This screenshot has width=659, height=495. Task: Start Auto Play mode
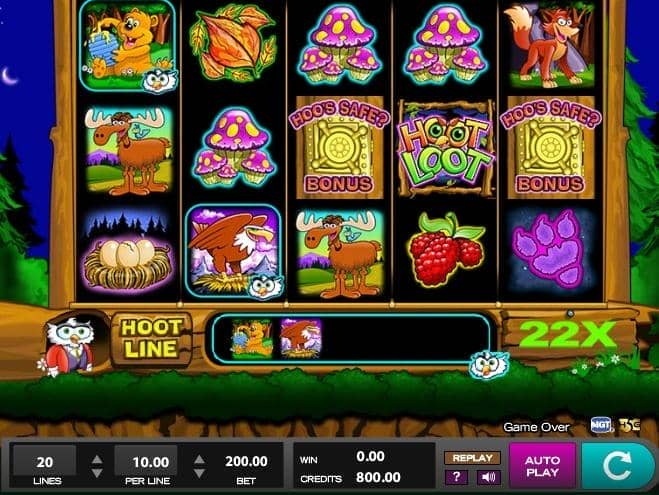point(543,466)
